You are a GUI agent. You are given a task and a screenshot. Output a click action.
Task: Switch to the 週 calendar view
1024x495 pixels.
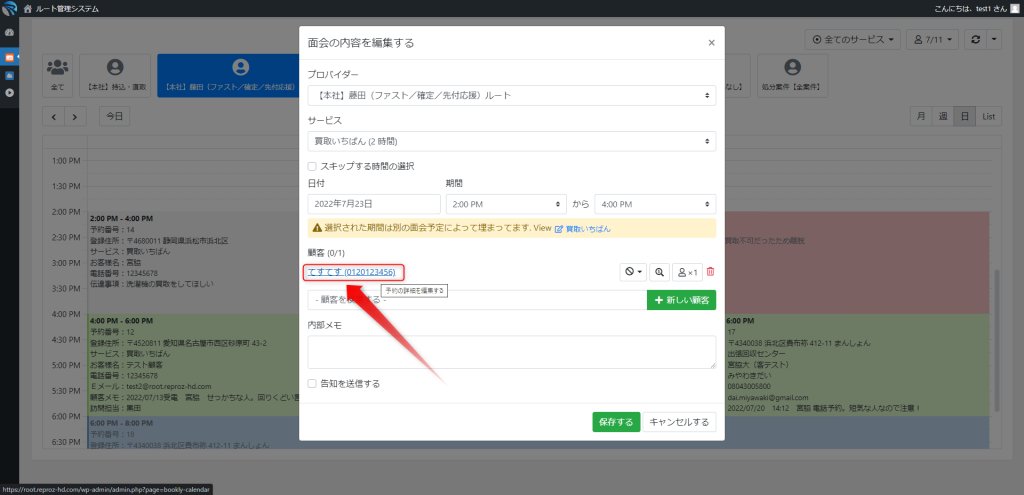click(942, 117)
